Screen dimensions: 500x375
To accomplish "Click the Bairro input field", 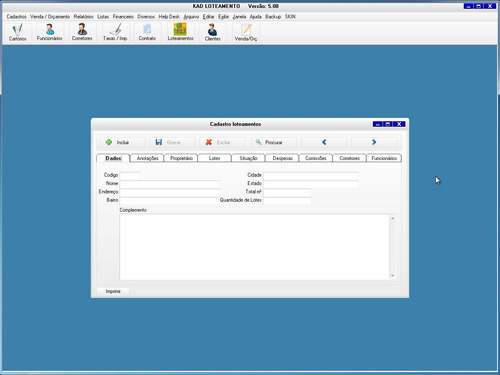I will pos(170,200).
